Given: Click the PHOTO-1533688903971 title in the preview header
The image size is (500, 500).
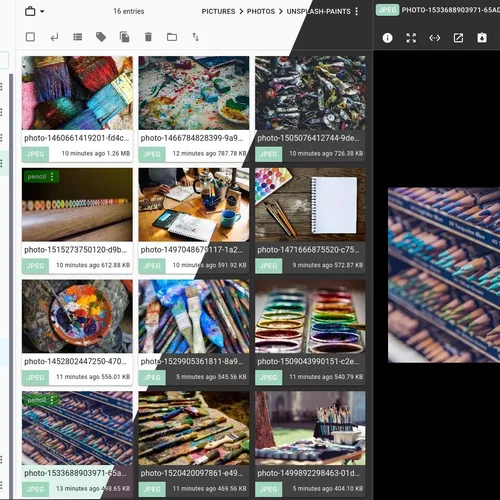Looking at the screenshot, I should [x=451, y=10].
